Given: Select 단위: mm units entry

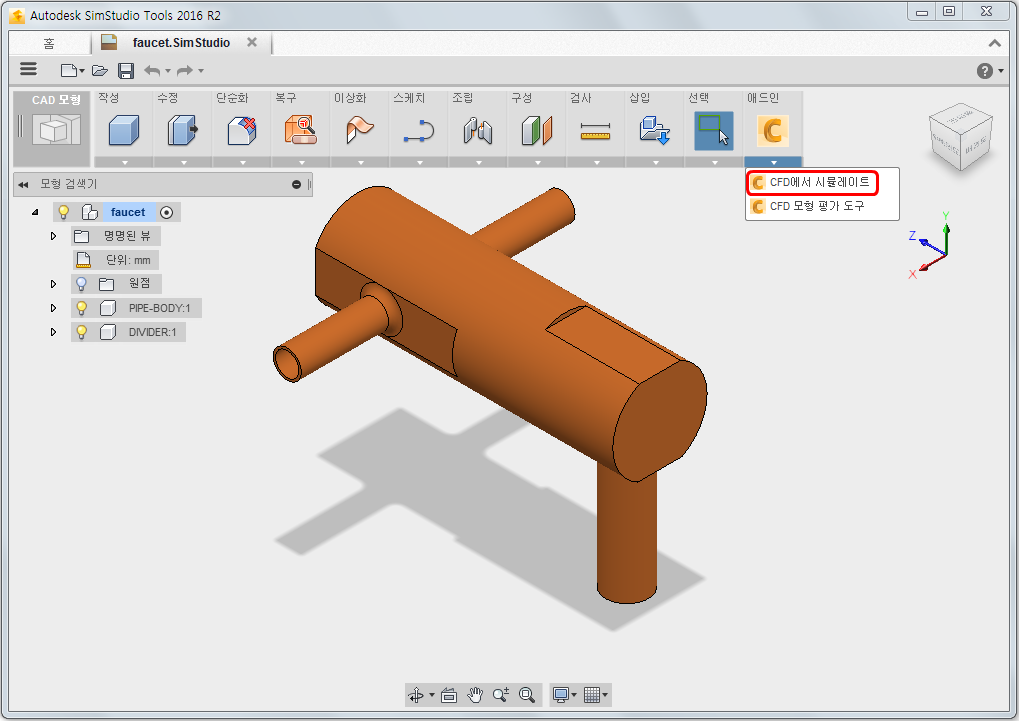Looking at the screenshot, I should [x=118, y=260].
